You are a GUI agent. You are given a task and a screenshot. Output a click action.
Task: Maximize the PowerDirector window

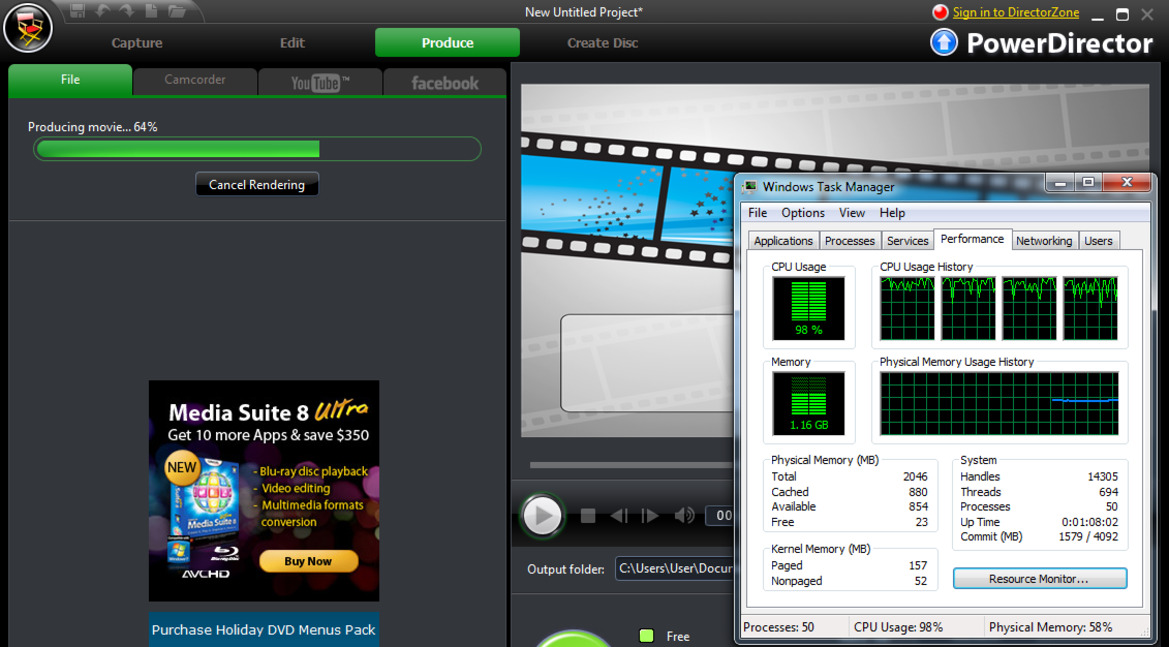1122,14
